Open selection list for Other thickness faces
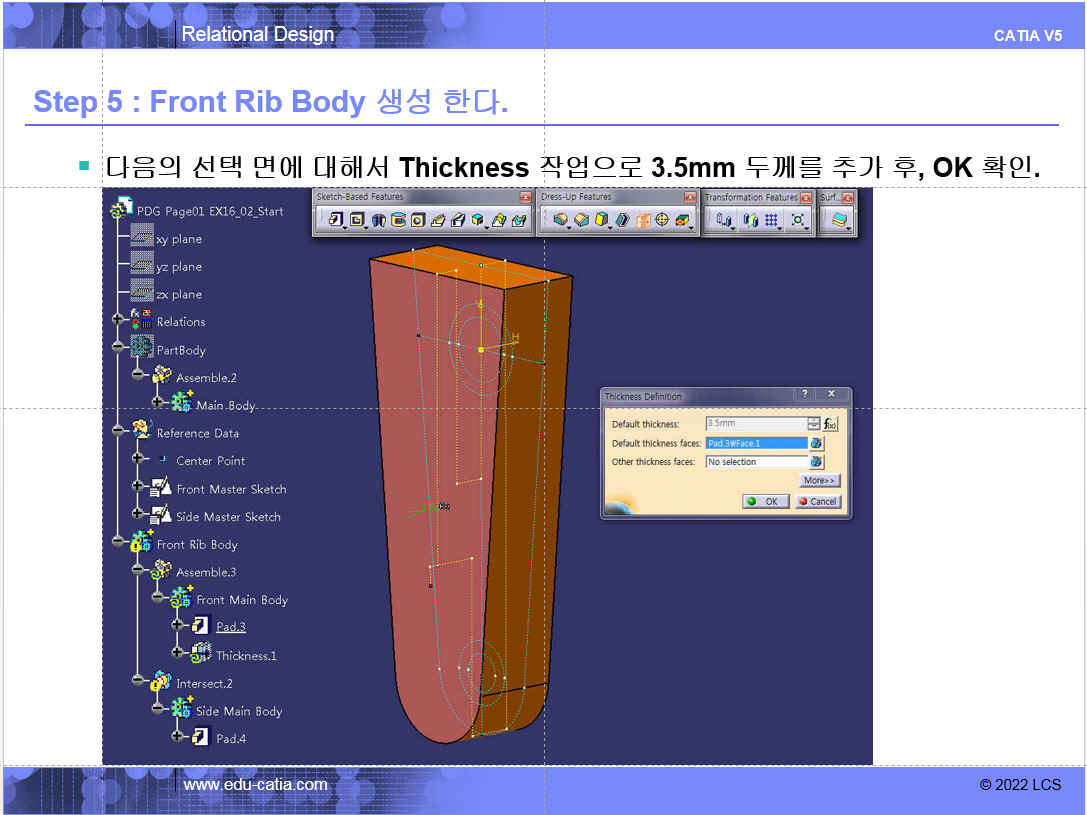 [817, 462]
